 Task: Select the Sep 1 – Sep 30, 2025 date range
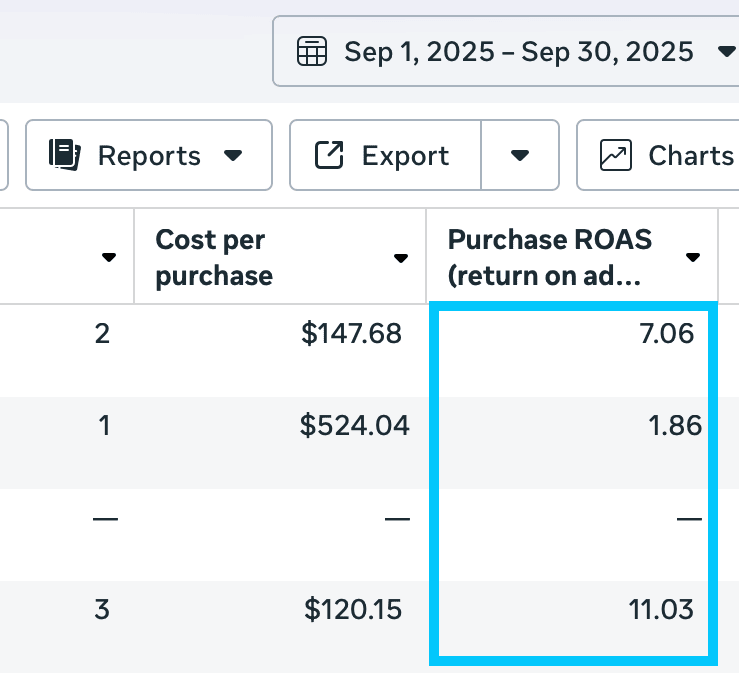point(518,51)
